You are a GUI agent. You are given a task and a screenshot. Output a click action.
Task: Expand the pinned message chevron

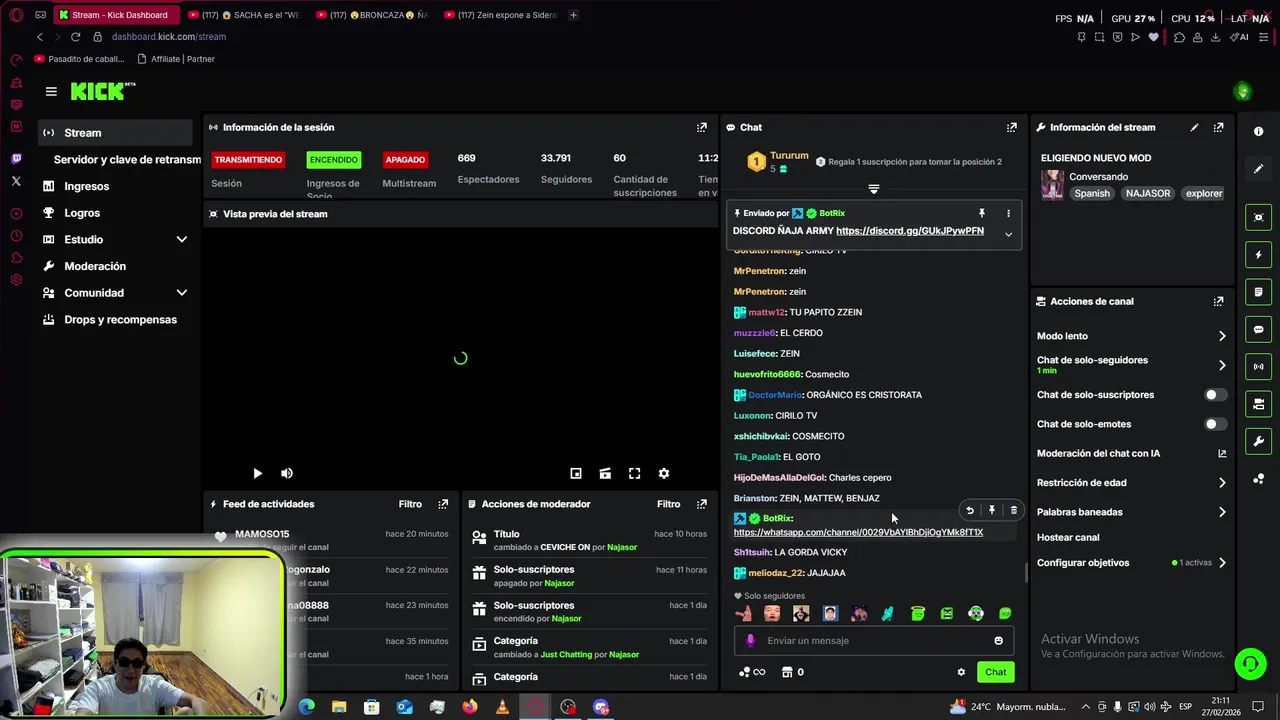point(1008,234)
